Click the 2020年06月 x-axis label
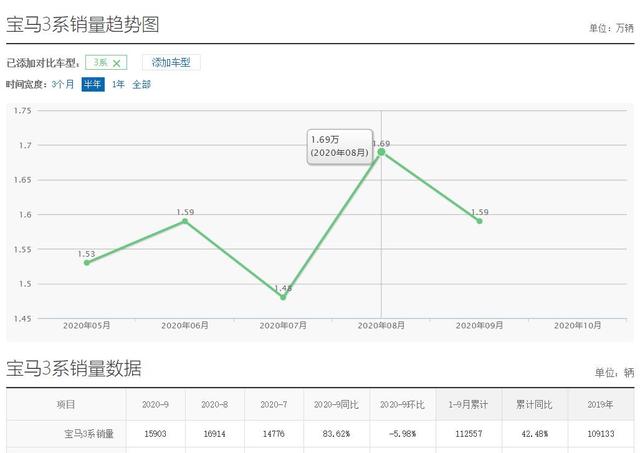The image size is (640, 453). (185, 326)
